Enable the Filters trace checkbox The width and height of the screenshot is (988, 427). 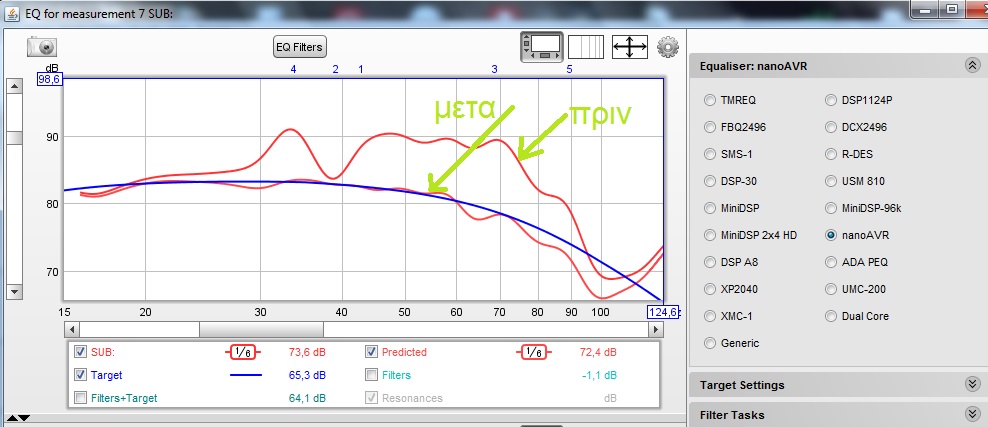[x=371, y=375]
